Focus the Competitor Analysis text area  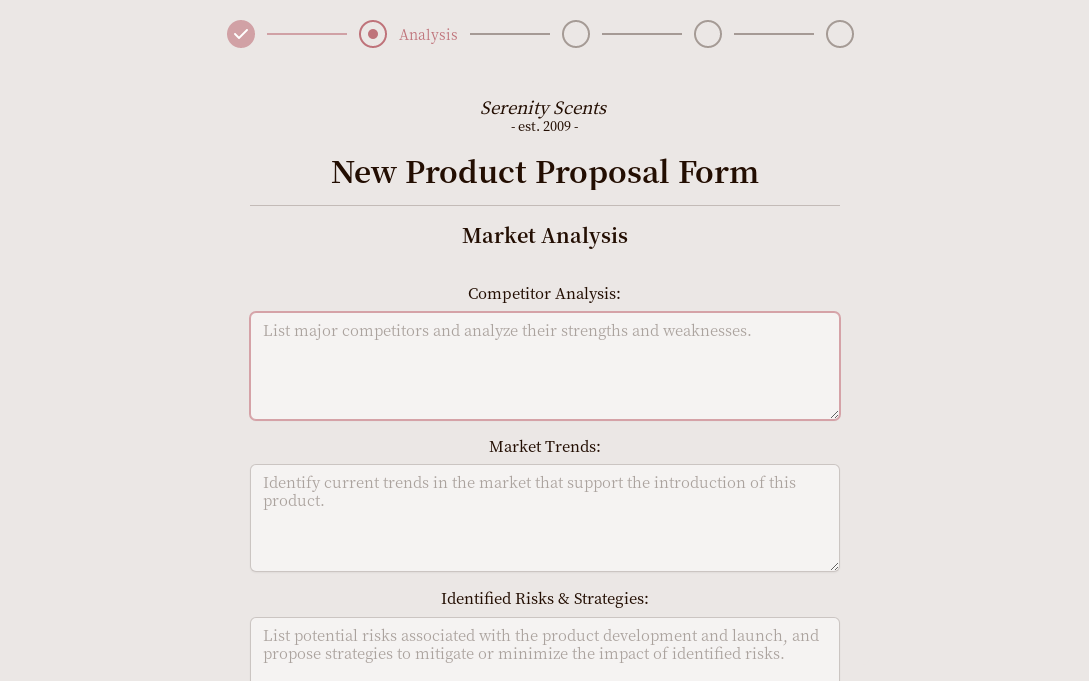click(x=545, y=366)
